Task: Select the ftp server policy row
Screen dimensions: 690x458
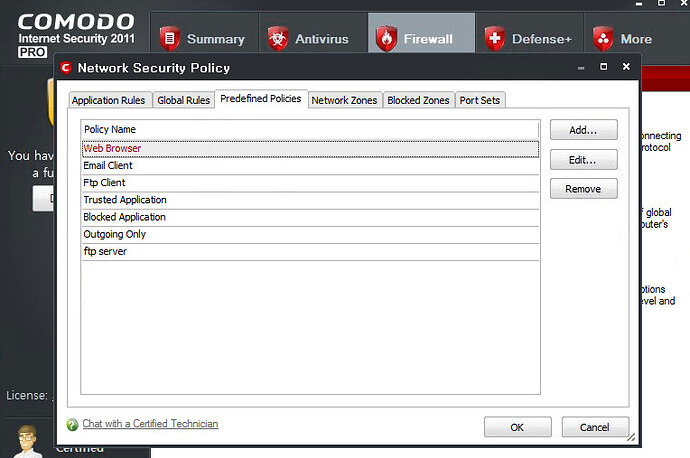Action: click(x=310, y=252)
